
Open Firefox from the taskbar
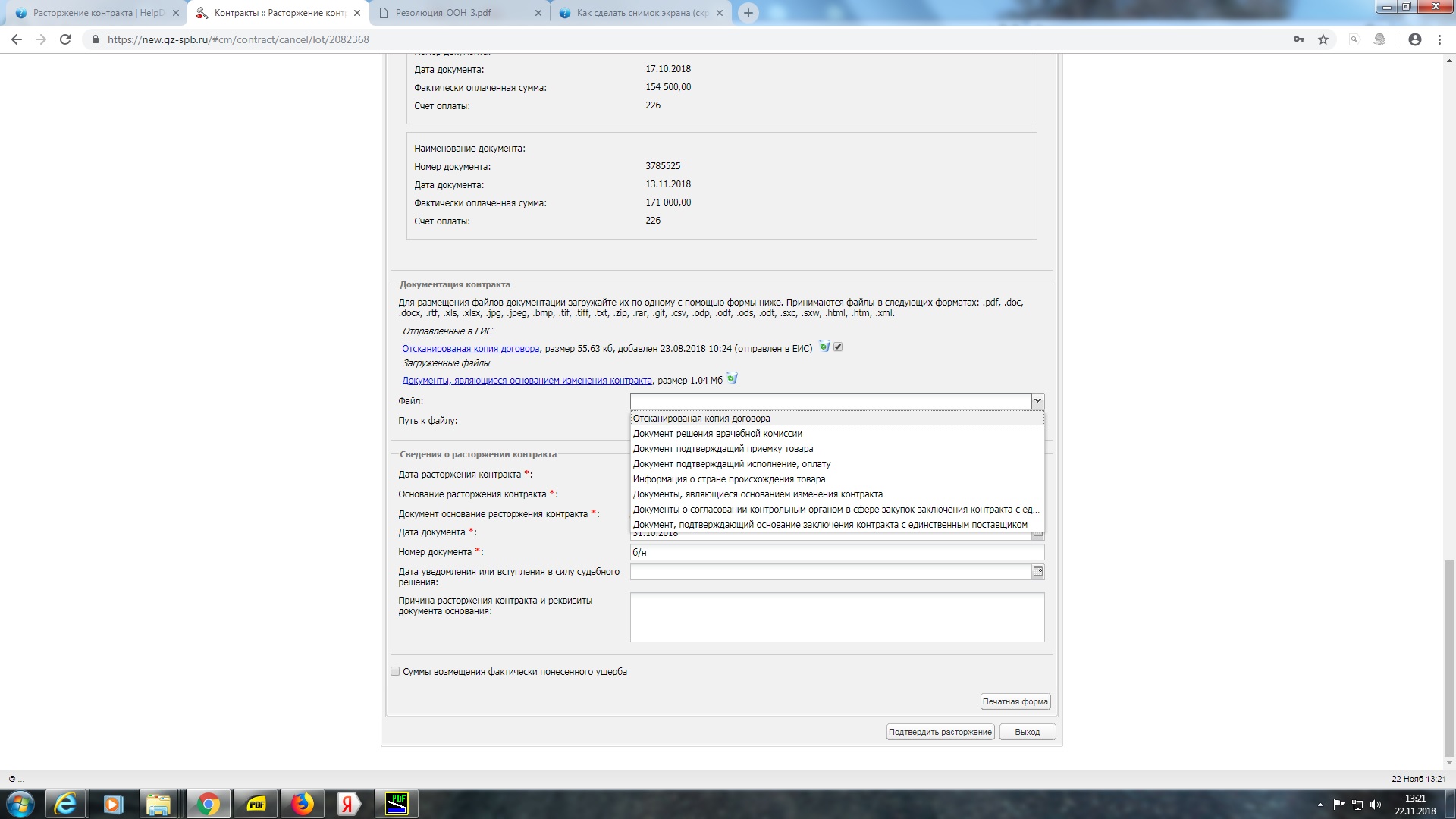click(302, 804)
